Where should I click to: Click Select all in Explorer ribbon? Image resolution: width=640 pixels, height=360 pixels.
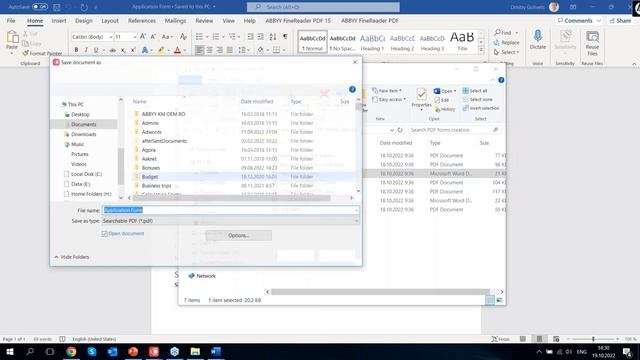[475, 91]
